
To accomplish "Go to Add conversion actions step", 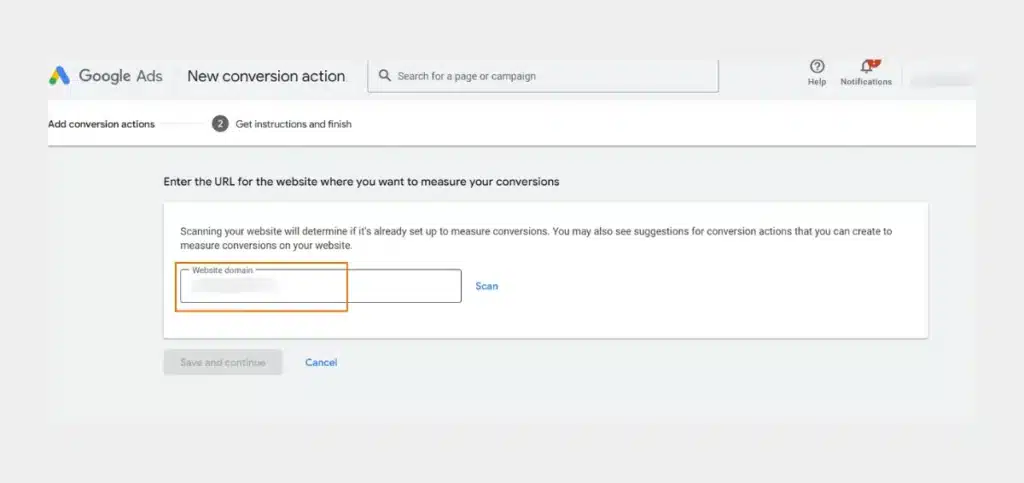I will 101,124.
